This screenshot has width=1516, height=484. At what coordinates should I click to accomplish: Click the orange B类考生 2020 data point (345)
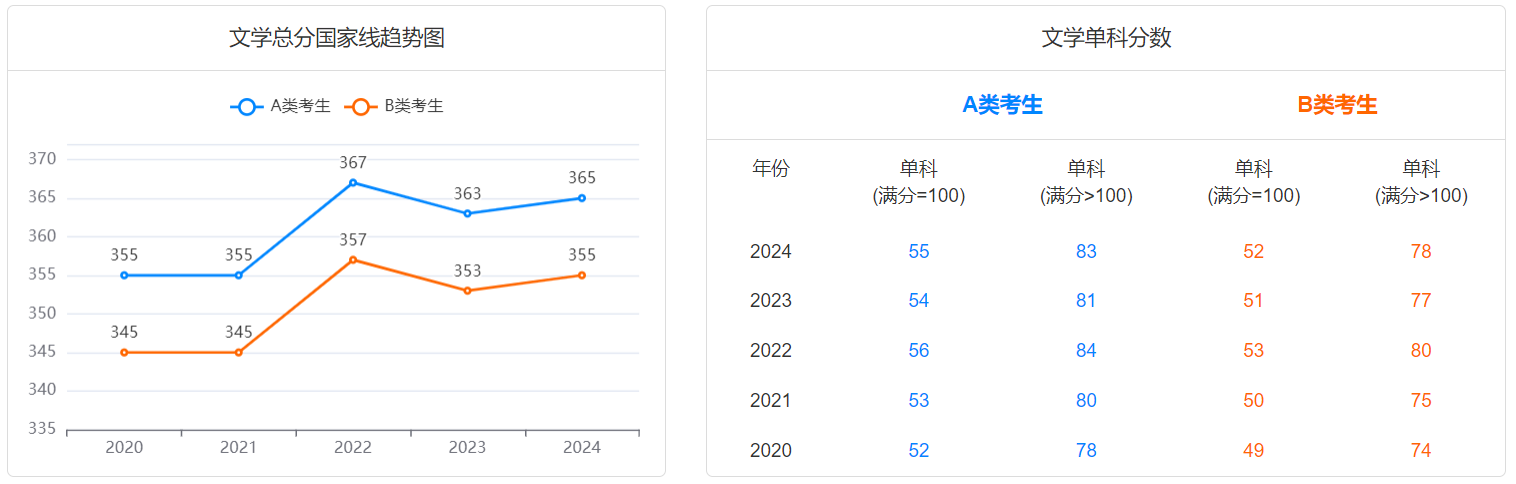pyautogui.click(x=124, y=352)
